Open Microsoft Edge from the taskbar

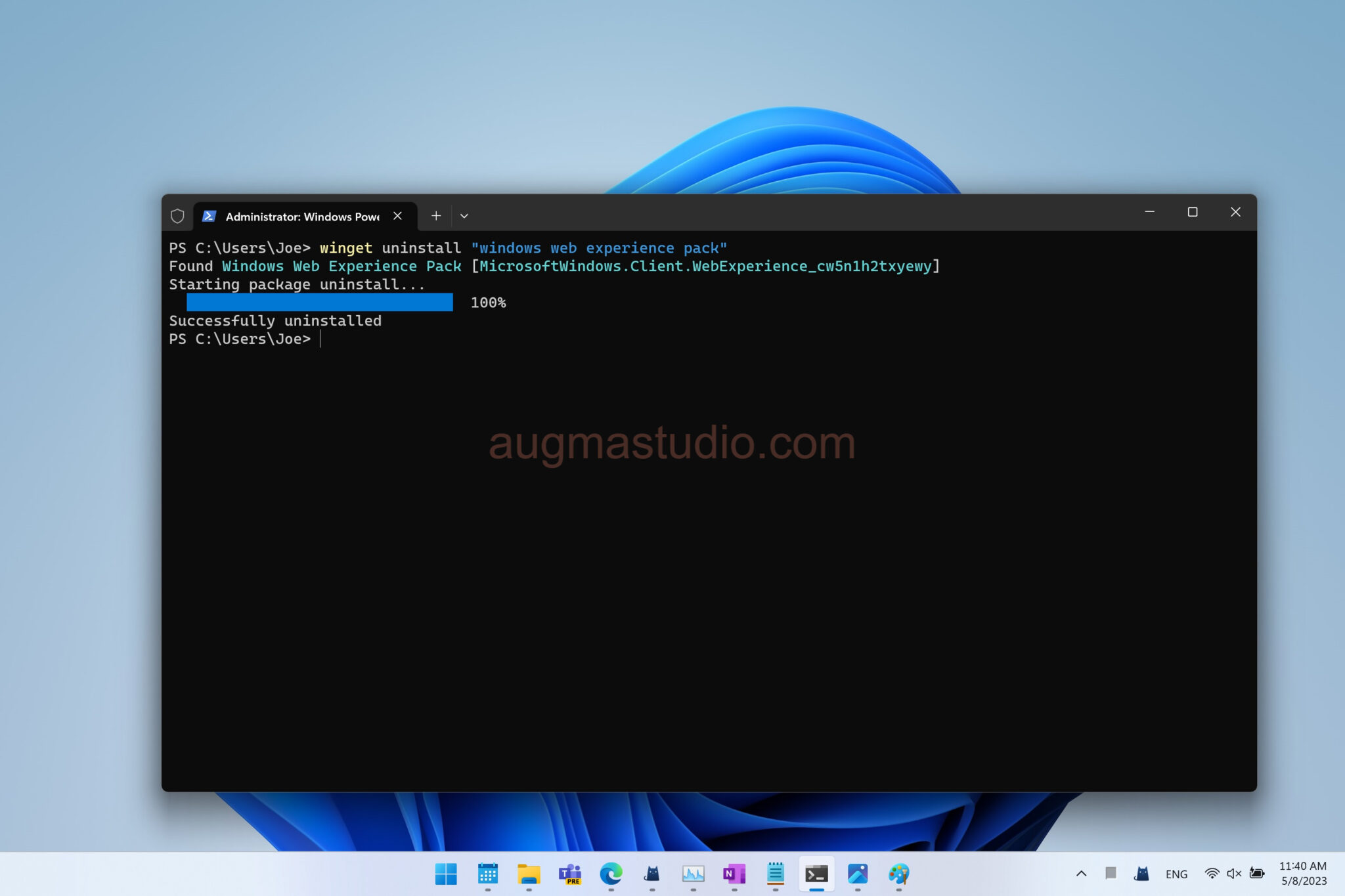pyautogui.click(x=611, y=874)
